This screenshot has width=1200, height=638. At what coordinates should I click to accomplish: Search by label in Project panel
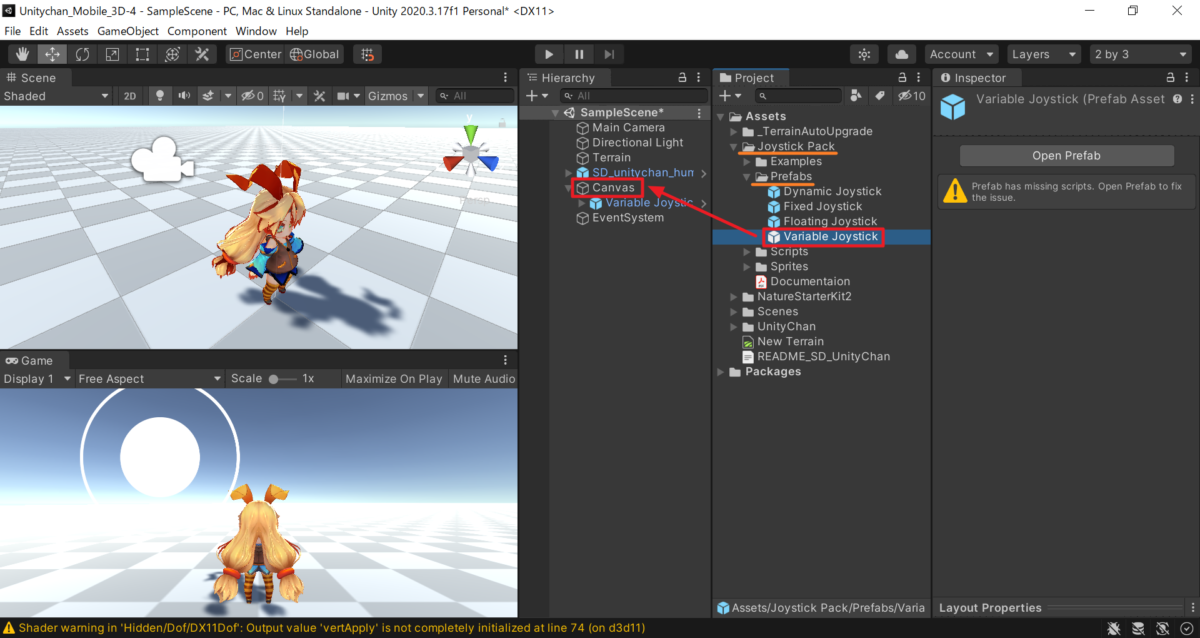(x=880, y=96)
